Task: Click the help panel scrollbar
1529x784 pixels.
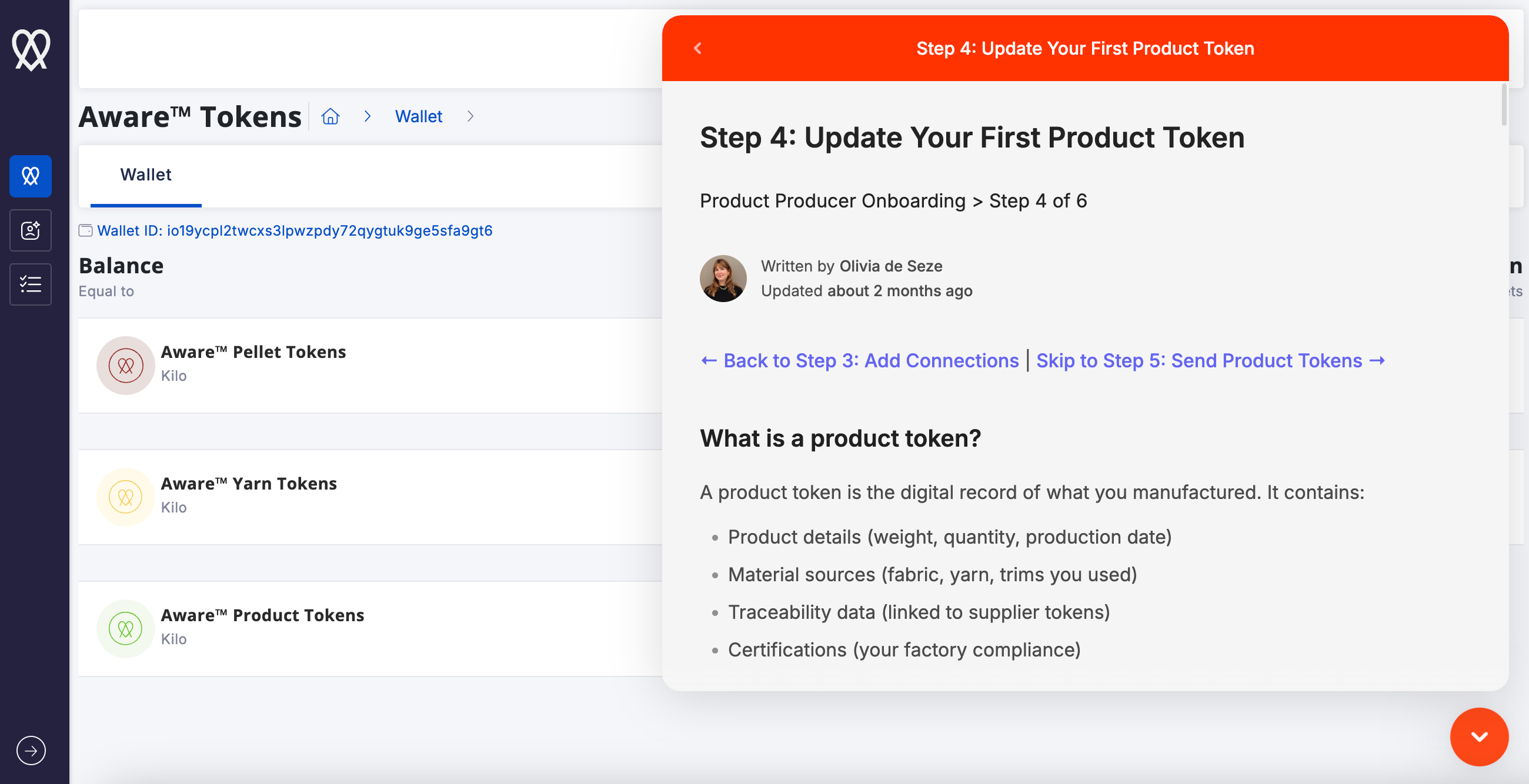Action: pyautogui.click(x=1504, y=106)
